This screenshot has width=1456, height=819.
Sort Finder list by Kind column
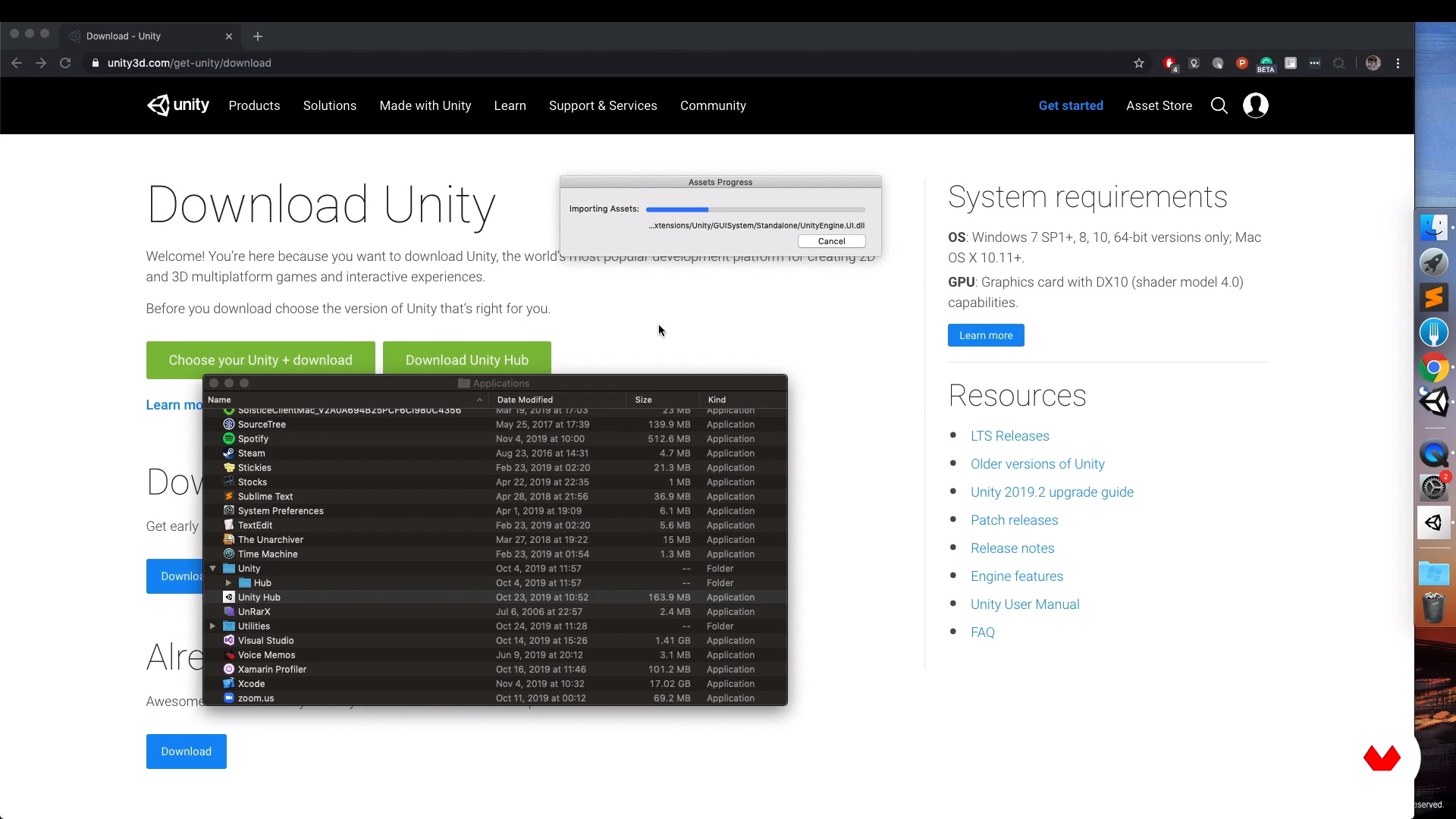(743, 400)
